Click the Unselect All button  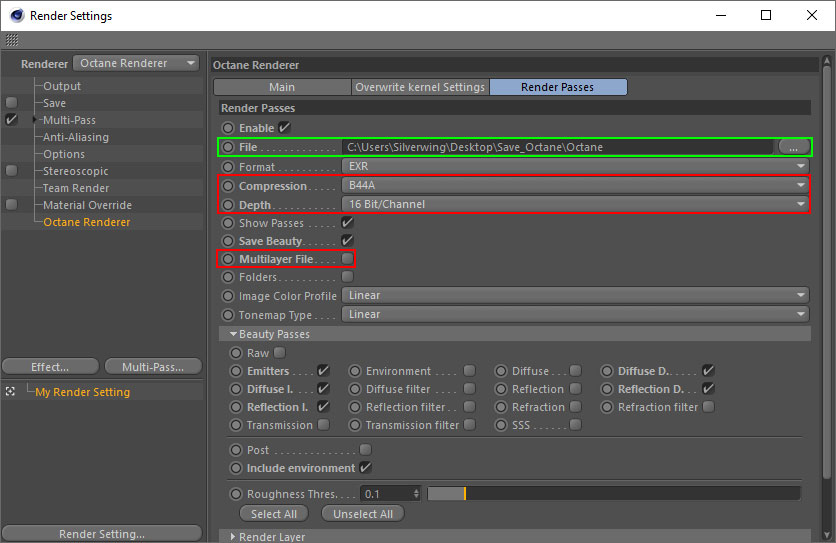click(x=363, y=514)
